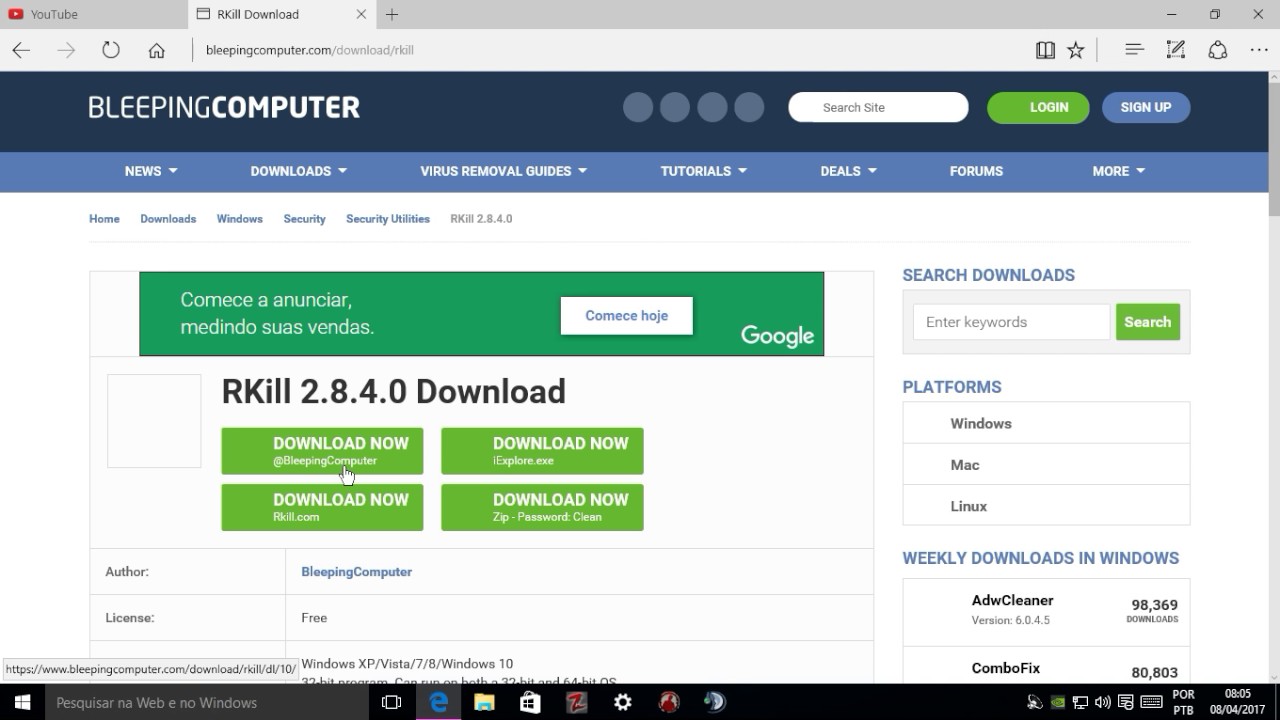Make a Web Note pen icon
Image resolution: width=1280 pixels, height=720 pixels.
pos(1176,50)
